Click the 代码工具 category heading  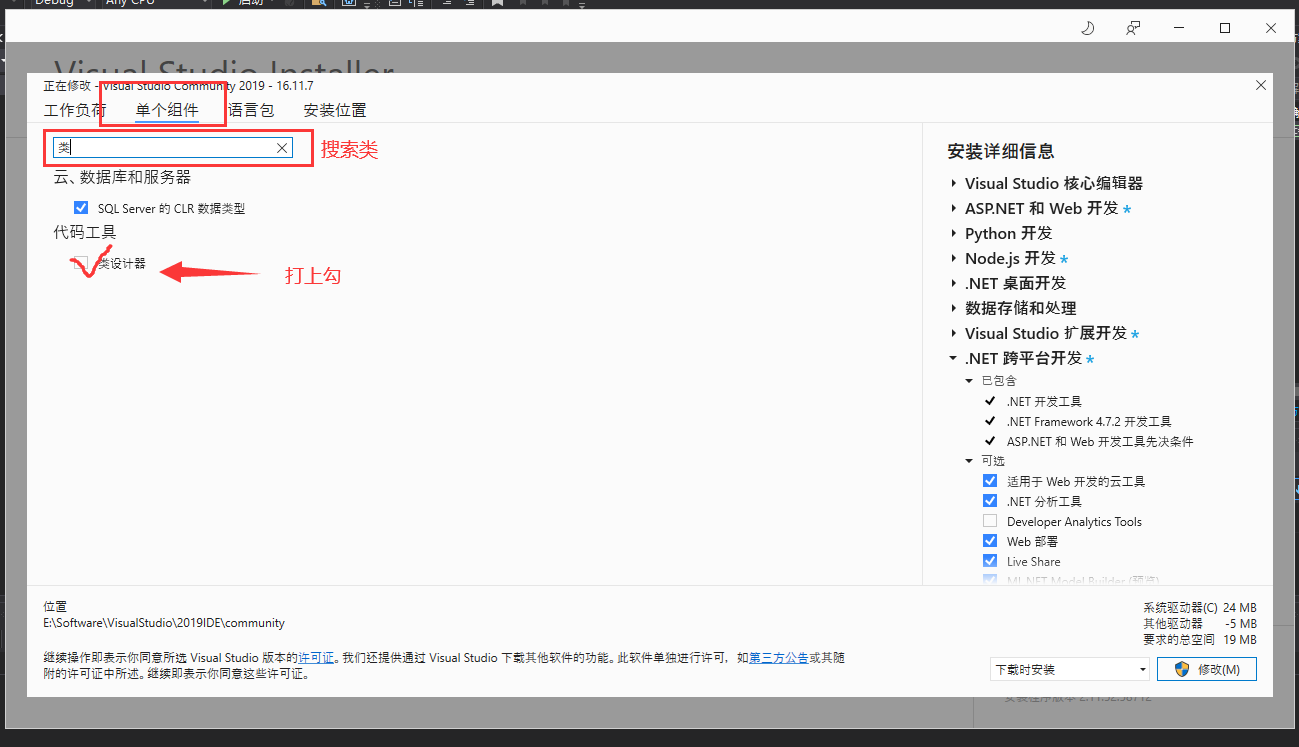85,232
